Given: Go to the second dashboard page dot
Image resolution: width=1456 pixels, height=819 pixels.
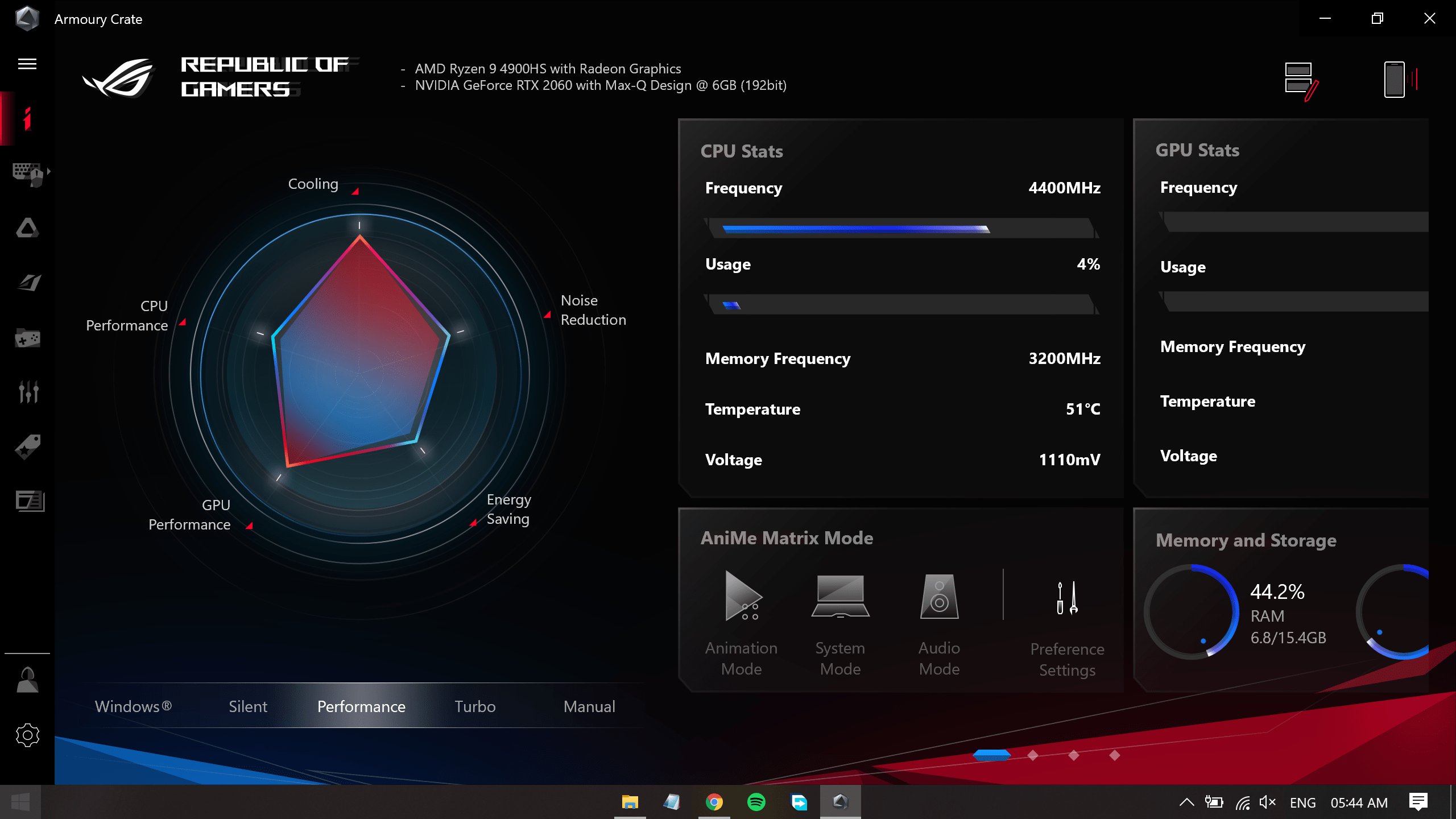Looking at the screenshot, I should click(x=1033, y=755).
